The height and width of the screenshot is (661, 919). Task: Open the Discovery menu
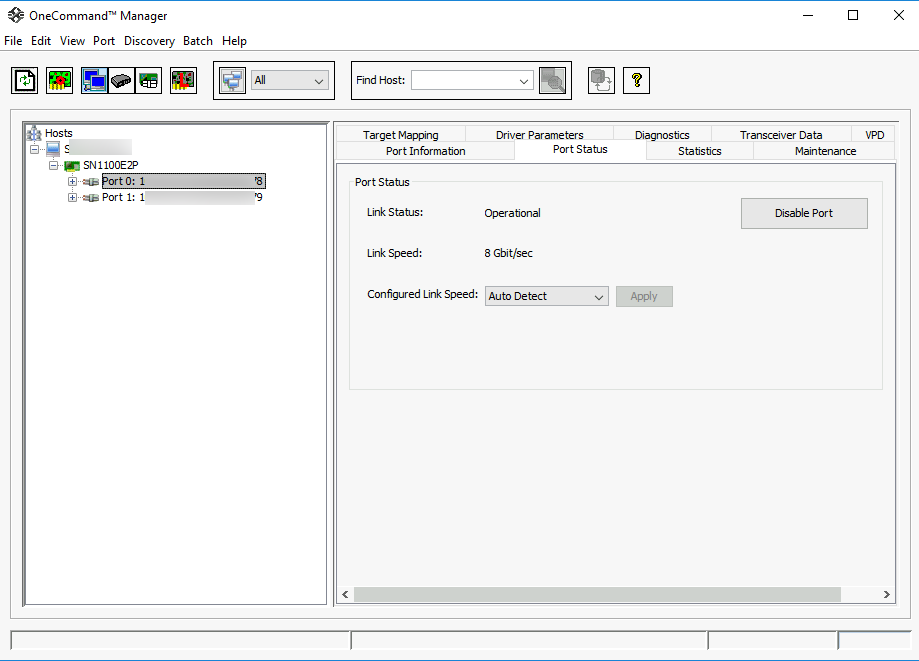click(149, 41)
